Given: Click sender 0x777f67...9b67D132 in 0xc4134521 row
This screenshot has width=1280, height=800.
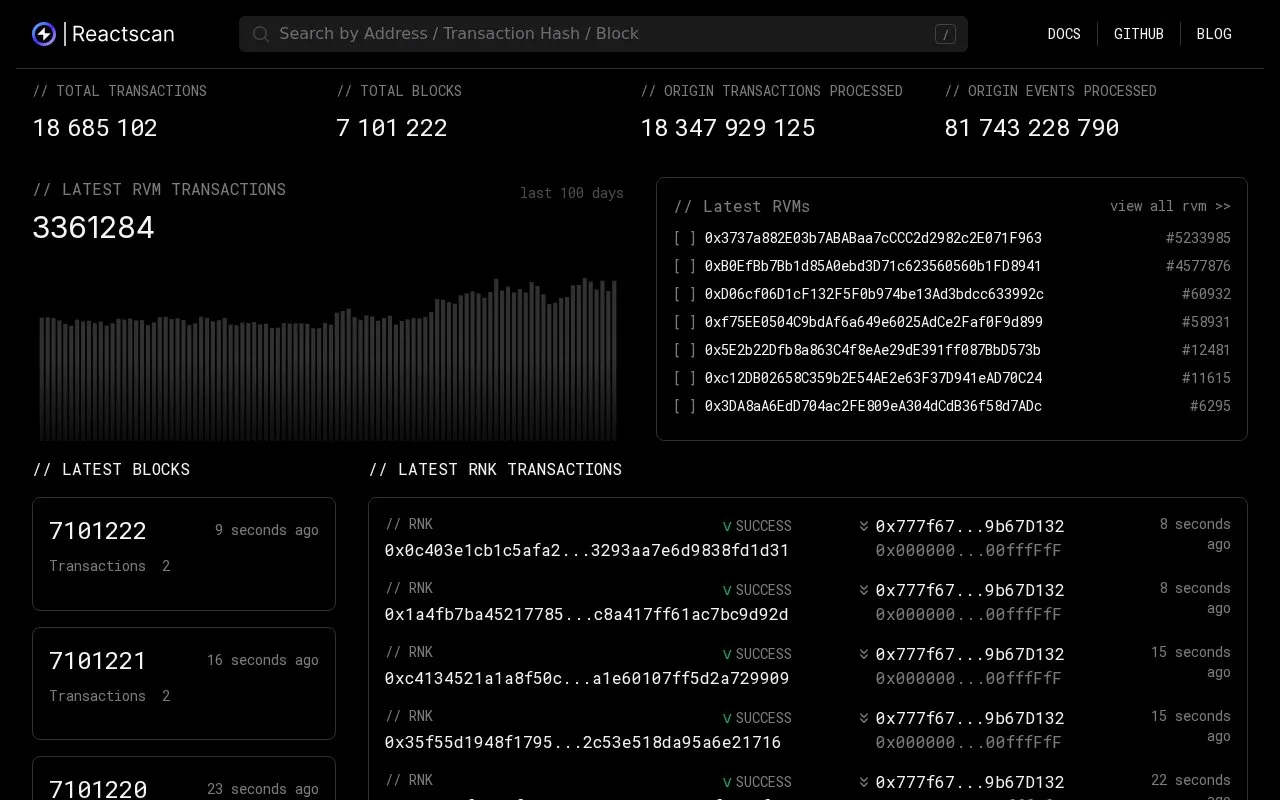Looking at the screenshot, I should pyautogui.click(x=970, y=654).
